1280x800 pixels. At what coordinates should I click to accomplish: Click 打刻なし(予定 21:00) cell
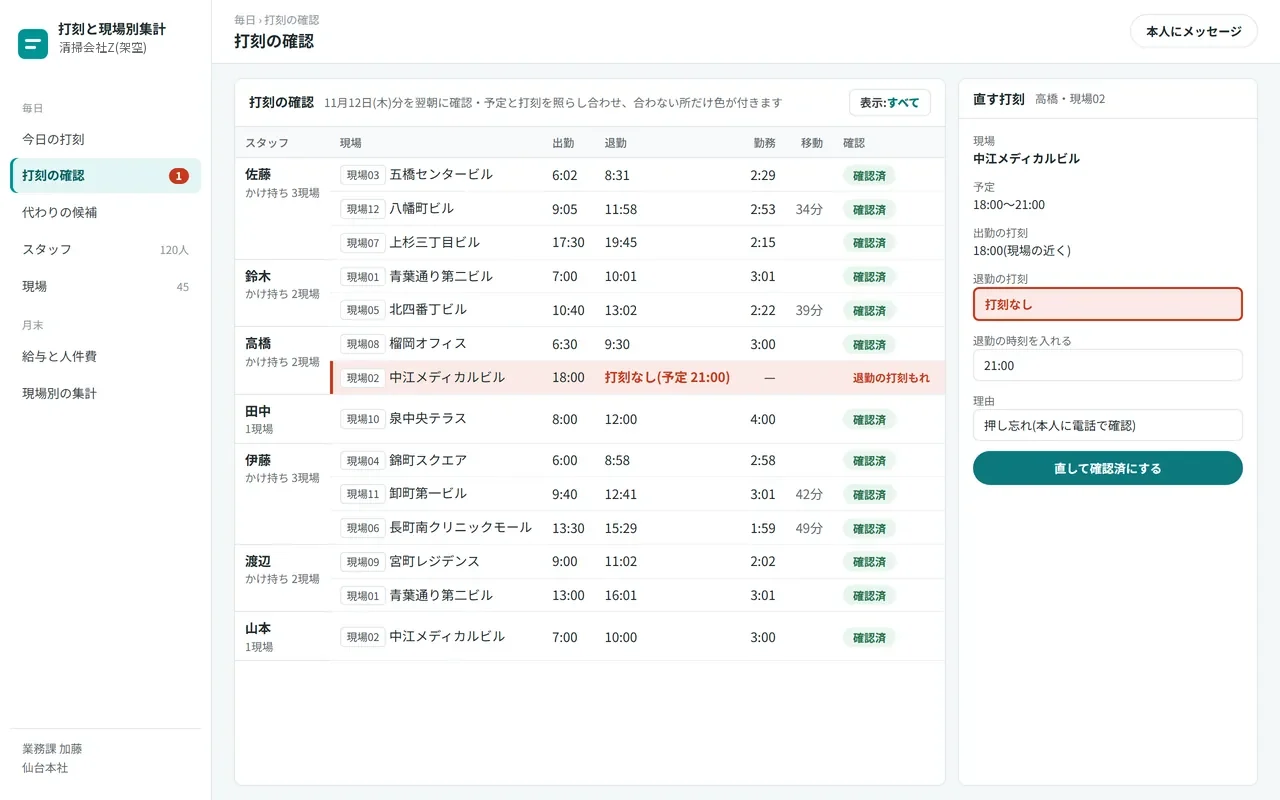click(x=667, y=378)
